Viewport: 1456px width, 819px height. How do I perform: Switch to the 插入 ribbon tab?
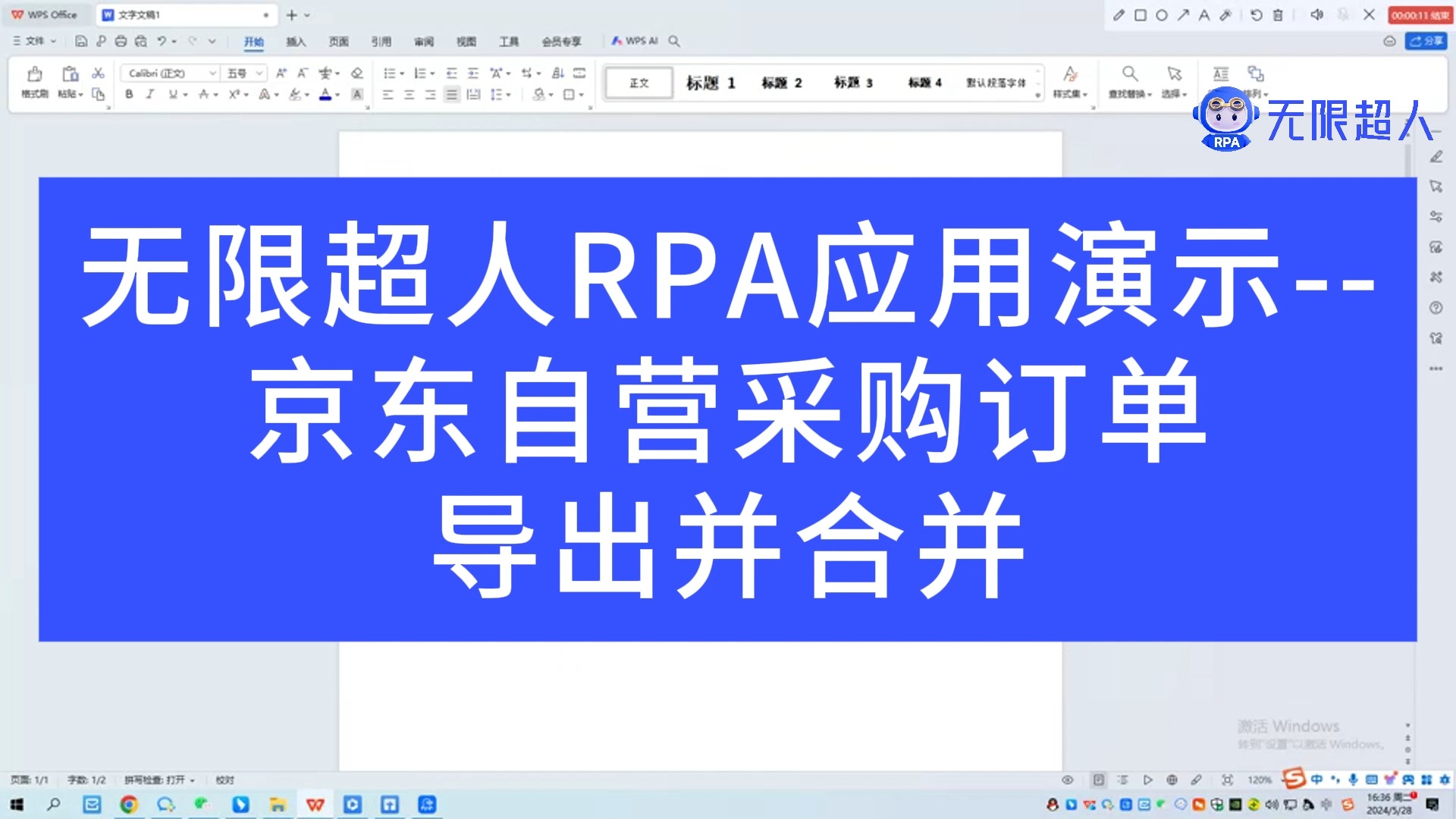coord(296,41)
